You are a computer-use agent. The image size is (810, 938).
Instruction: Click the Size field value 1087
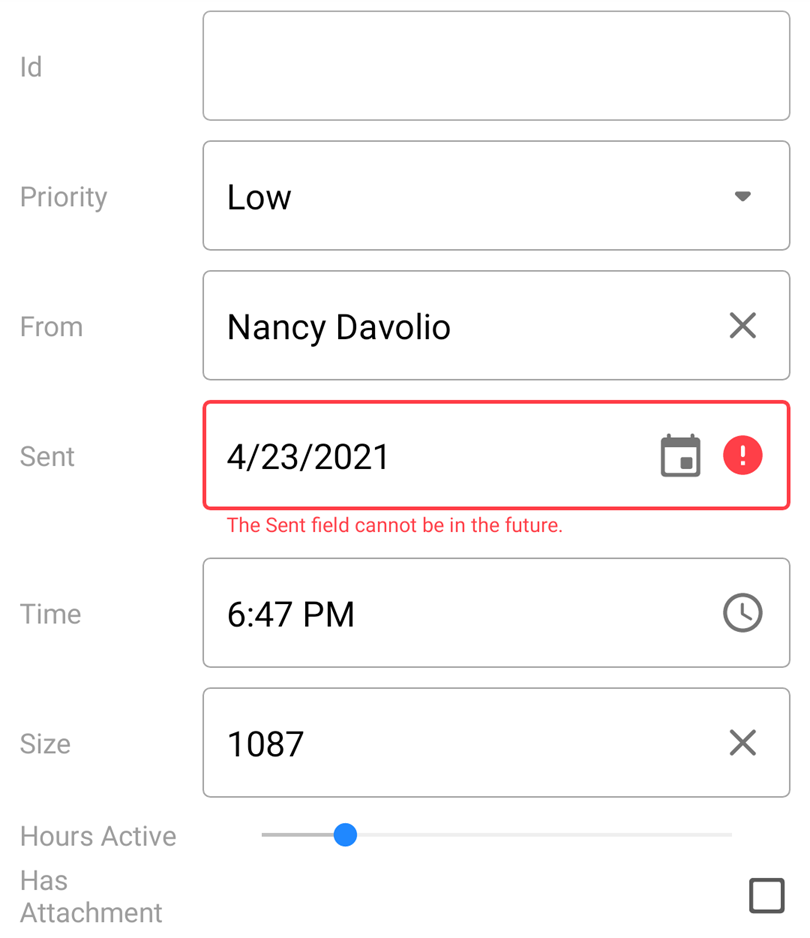[266, 744]
